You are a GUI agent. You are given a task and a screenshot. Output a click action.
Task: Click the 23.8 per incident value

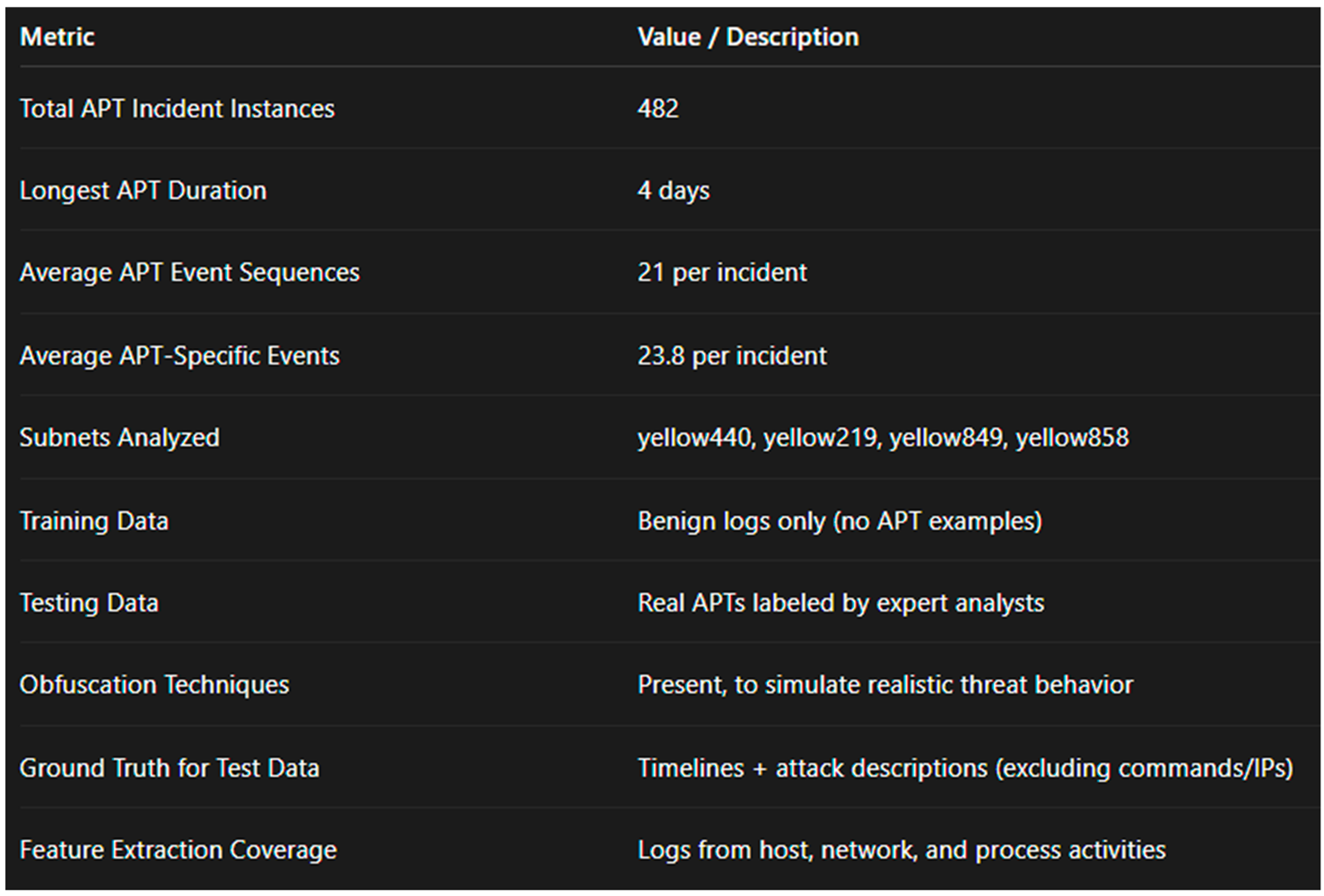pyautogui.click(x=731, y=355)
